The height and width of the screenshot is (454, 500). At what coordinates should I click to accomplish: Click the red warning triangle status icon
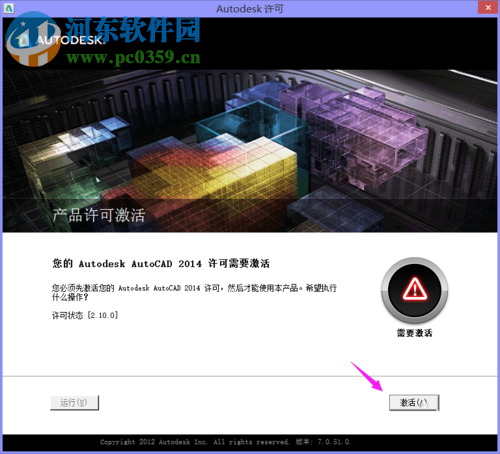pyautogui.click(x=414, y=289)
